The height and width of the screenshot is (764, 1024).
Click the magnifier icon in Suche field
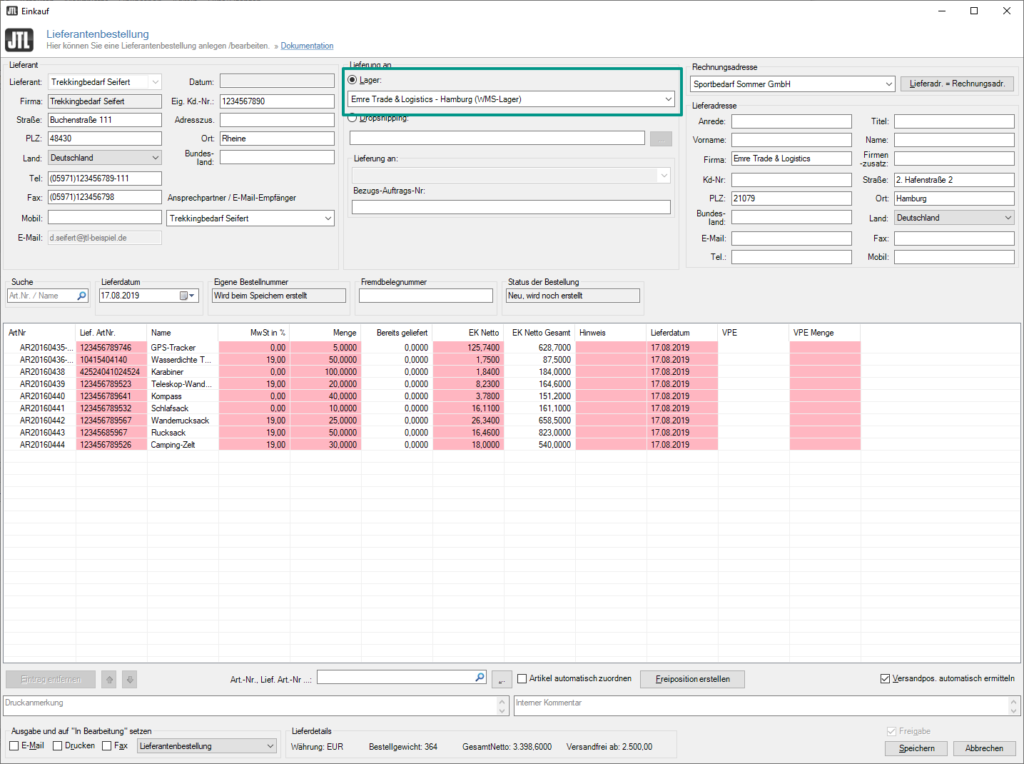pyautogui.click(x=81, y=296)
